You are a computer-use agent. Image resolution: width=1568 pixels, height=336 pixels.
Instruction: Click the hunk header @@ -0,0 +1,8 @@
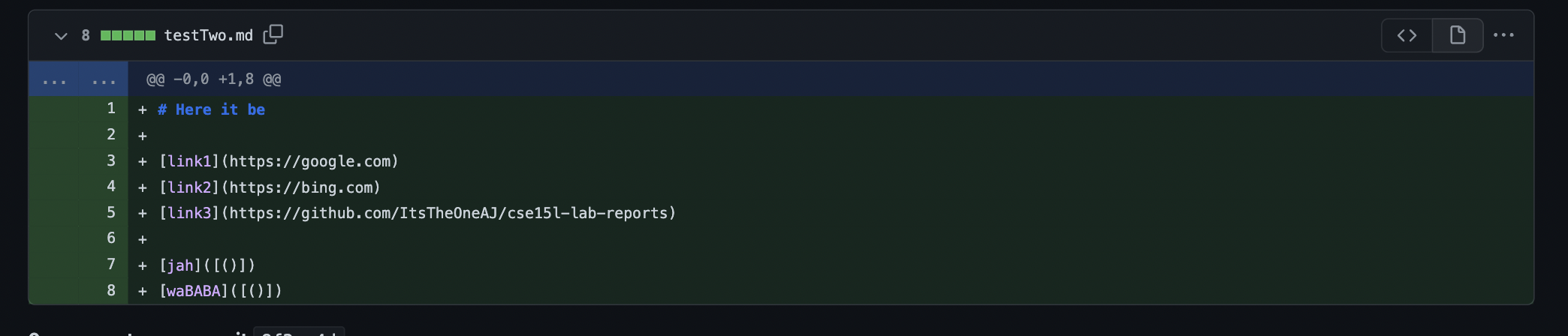[x=213, y=79]
